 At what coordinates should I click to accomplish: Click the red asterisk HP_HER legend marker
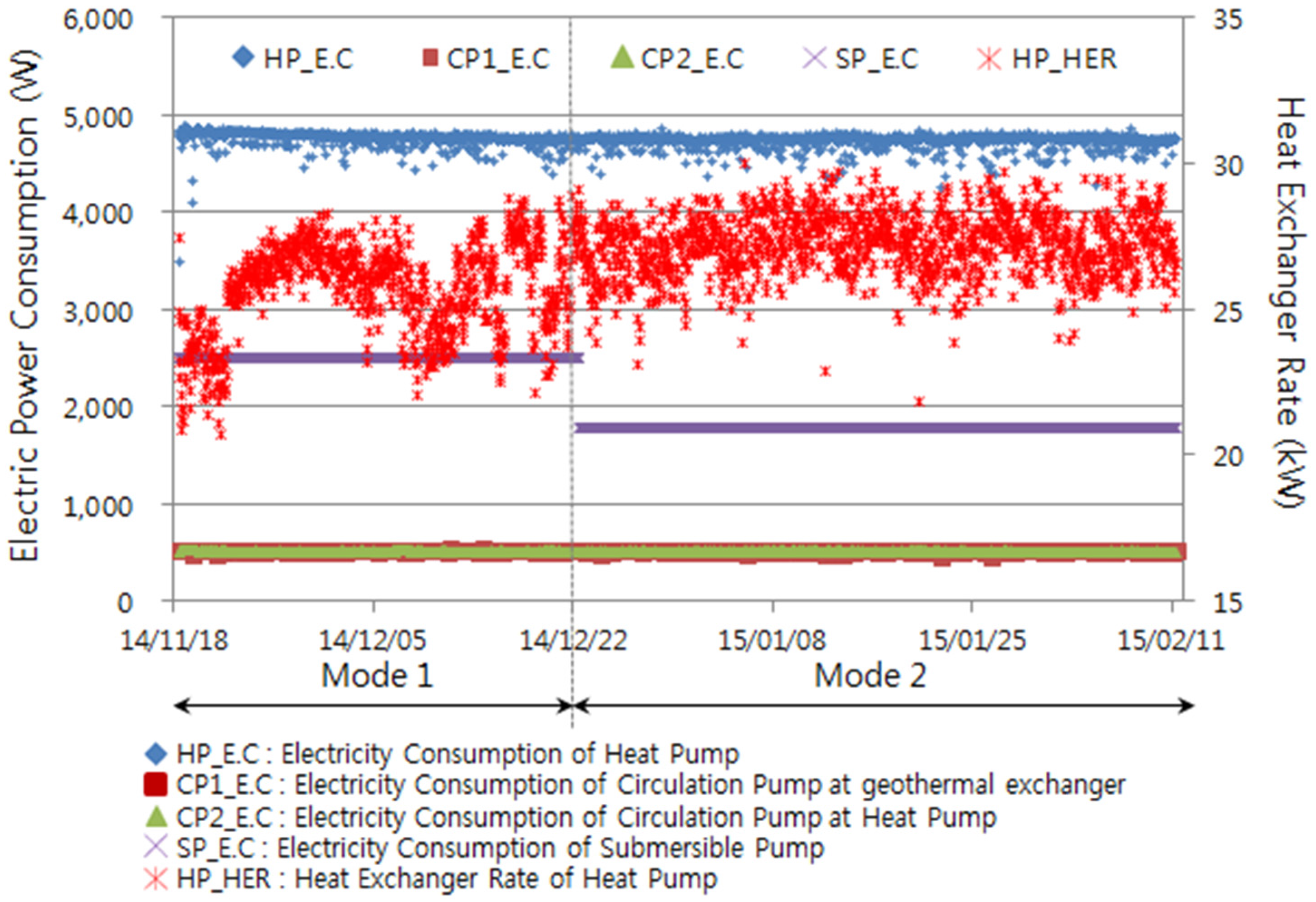click(990, 59)
